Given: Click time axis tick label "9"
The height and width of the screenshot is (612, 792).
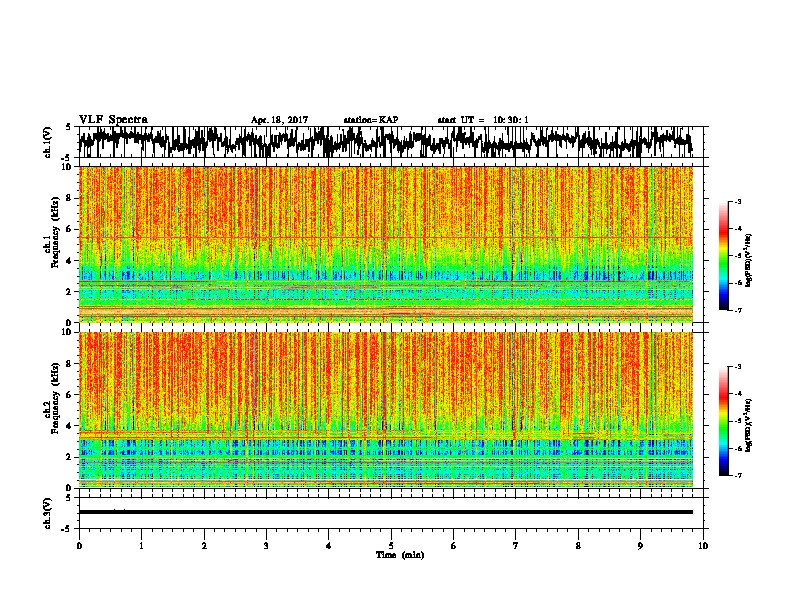Looking at the screenshot, I should pos(640,546).
